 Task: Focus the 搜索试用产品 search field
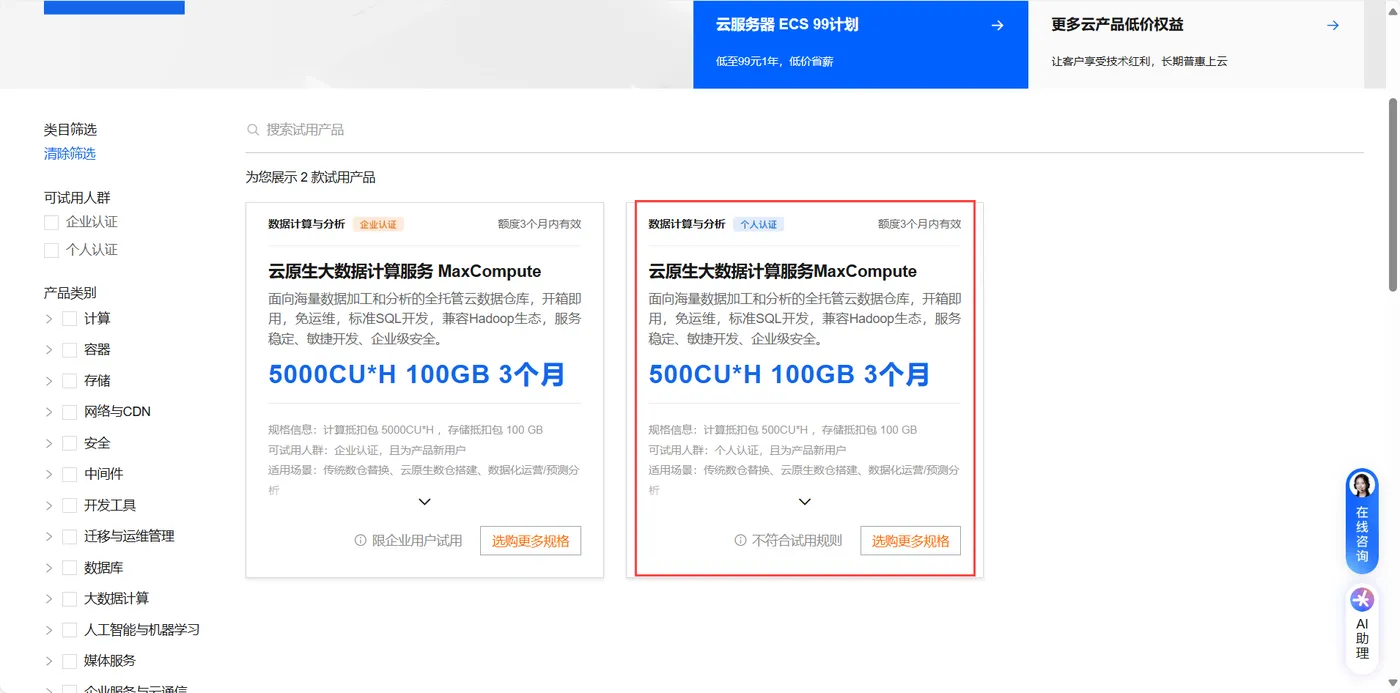pyautogui.click(x=805, y=130)
